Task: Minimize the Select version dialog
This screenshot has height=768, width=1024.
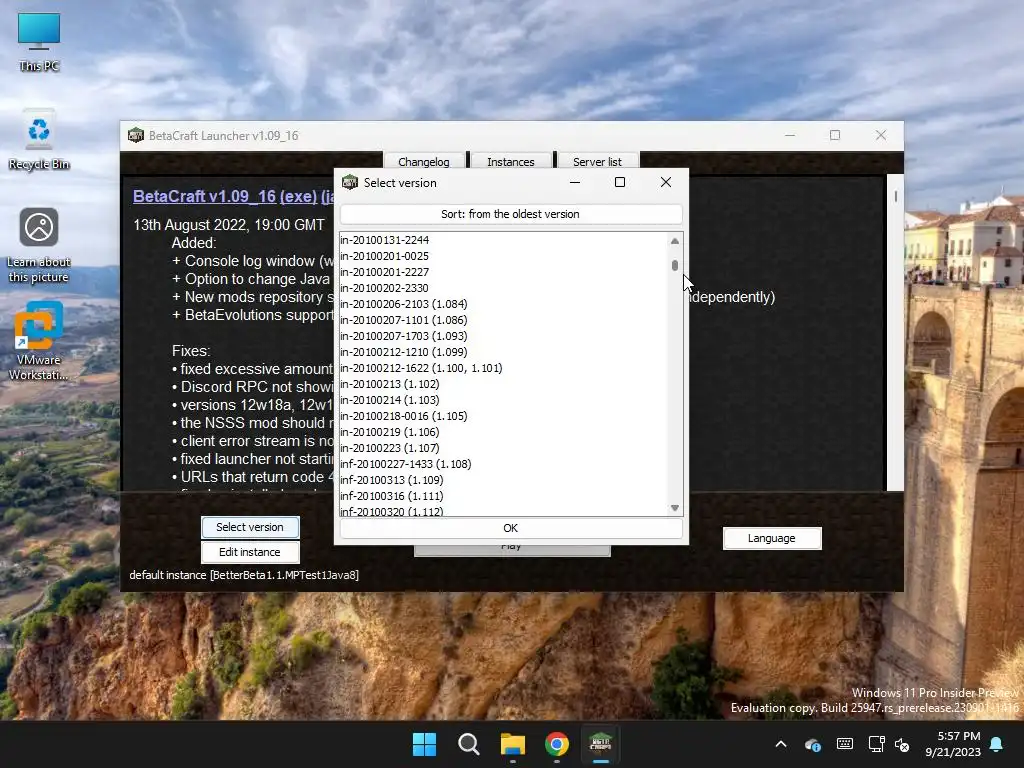Action: coord(575,182)
